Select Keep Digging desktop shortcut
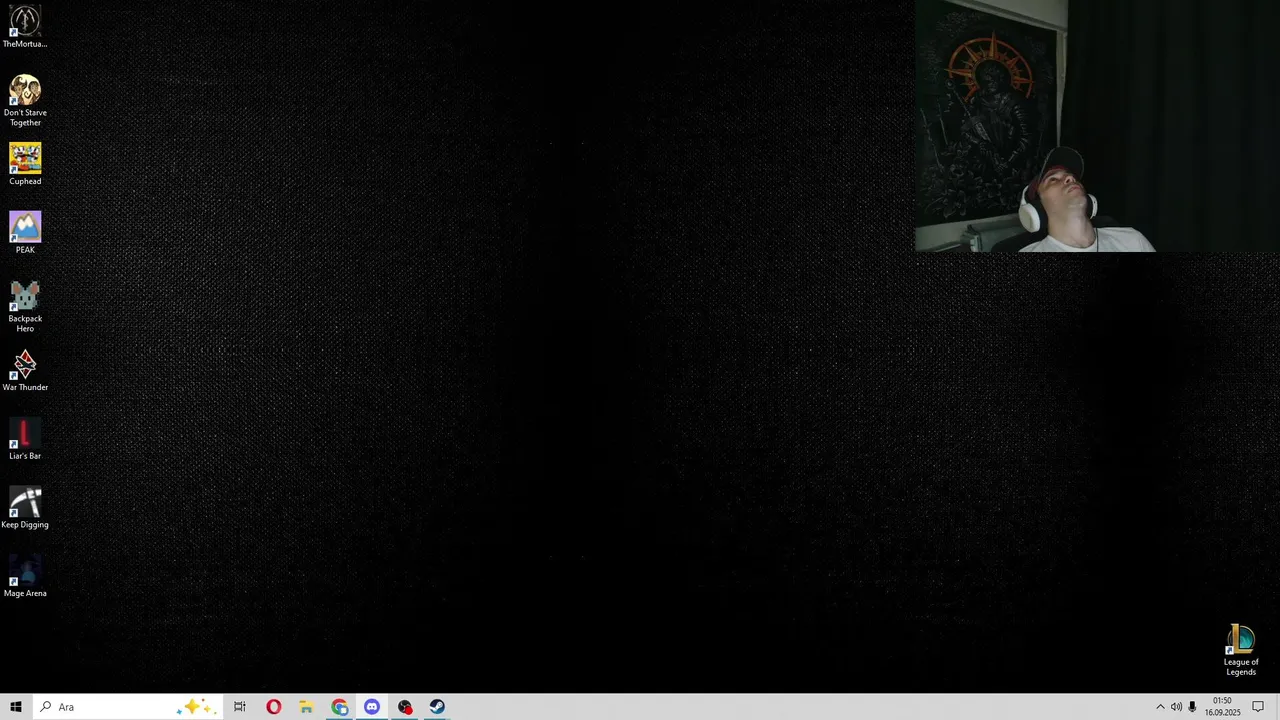1280x720 pixels. tap(25, 508)
